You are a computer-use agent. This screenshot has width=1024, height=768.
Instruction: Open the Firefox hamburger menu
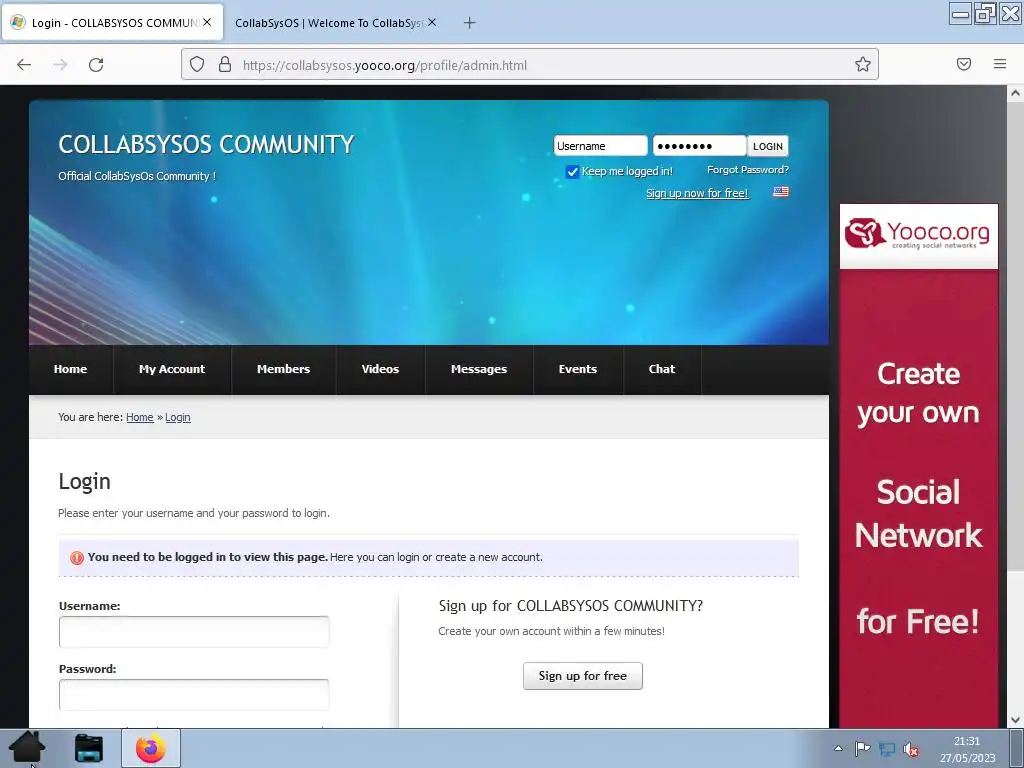pyautogui.click(x=1000, y=64)
